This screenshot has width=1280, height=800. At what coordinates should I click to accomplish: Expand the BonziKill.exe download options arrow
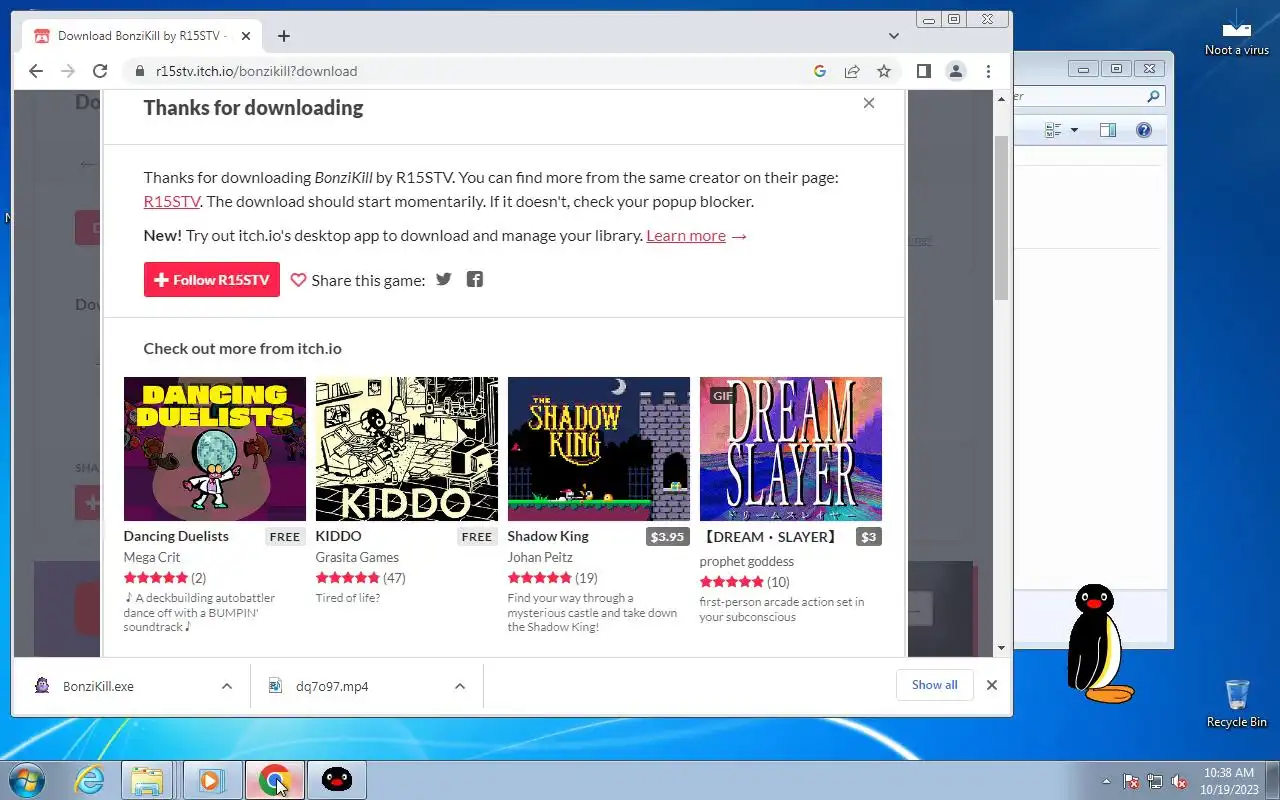227,686
